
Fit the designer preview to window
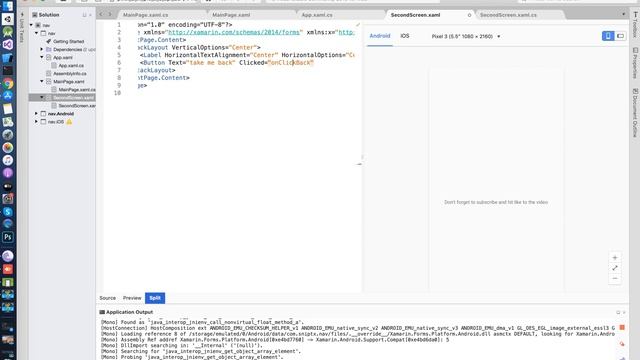point(615,268)
